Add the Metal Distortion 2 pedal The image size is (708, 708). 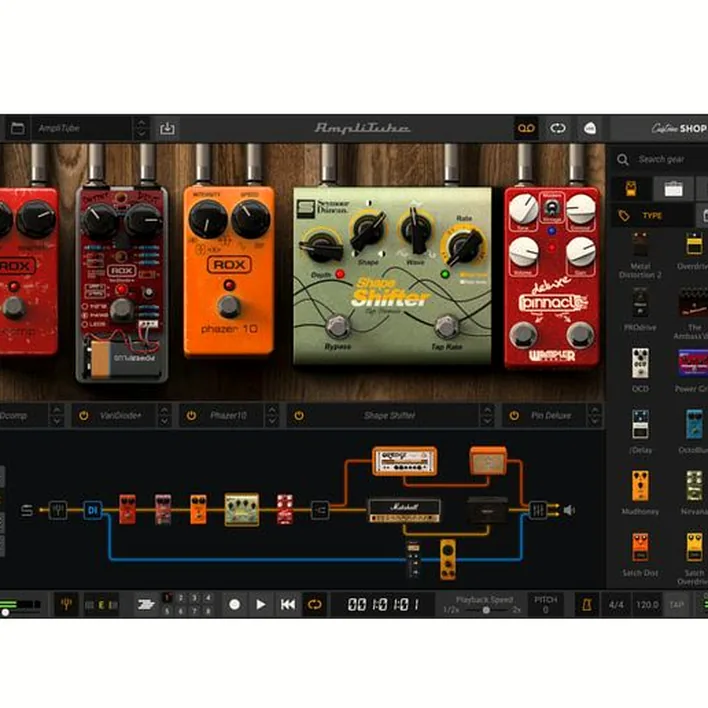(640, 245)
